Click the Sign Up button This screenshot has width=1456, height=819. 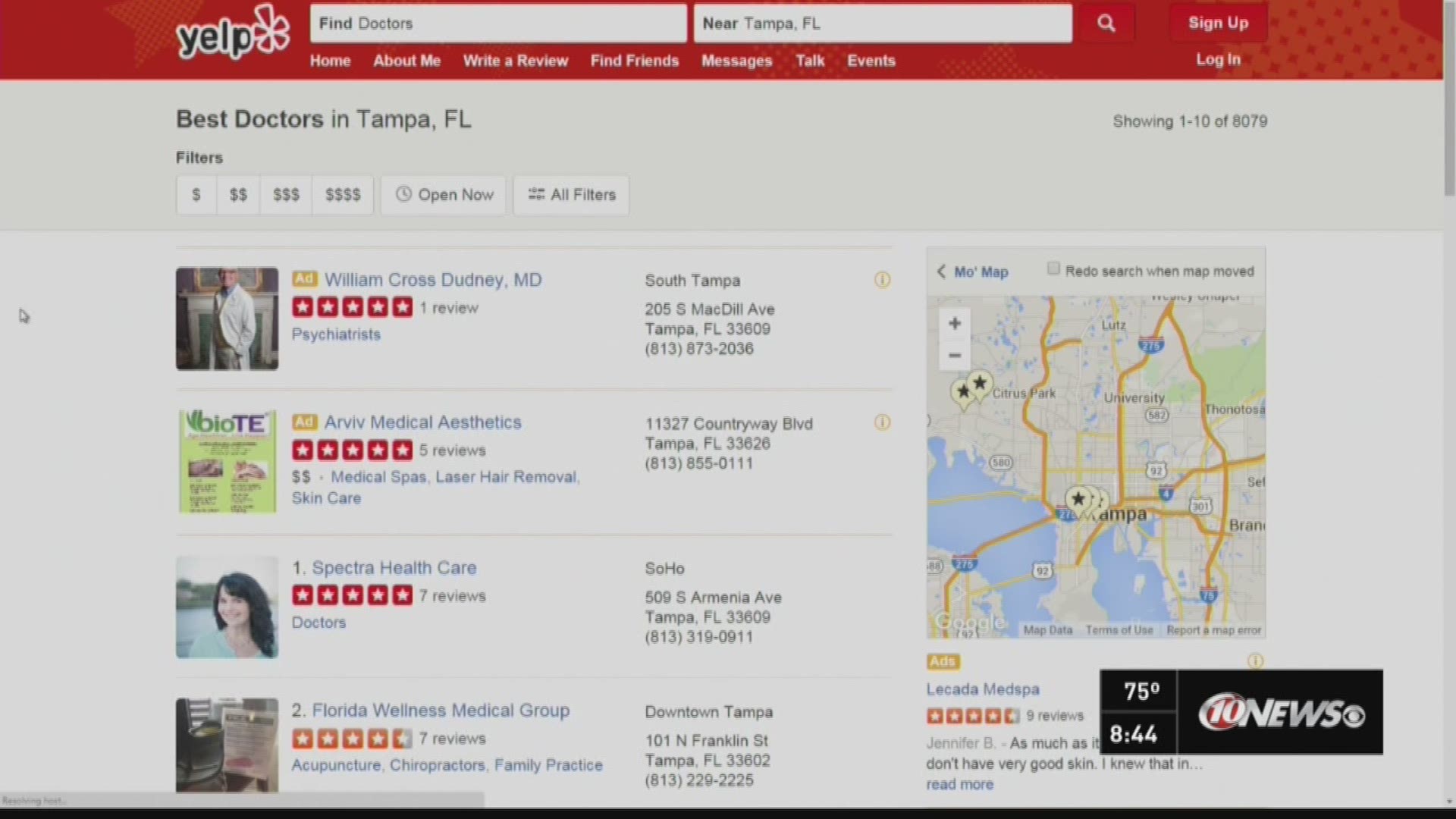1217,23
